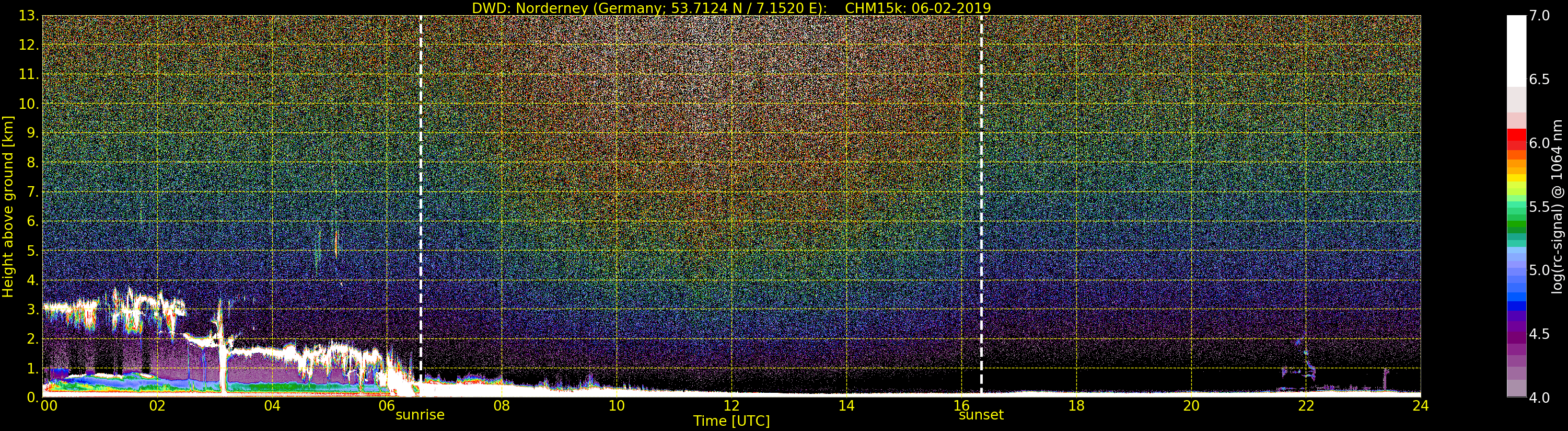Click the height axis tick label 3

pyautogui.click(x=33, y=309)
